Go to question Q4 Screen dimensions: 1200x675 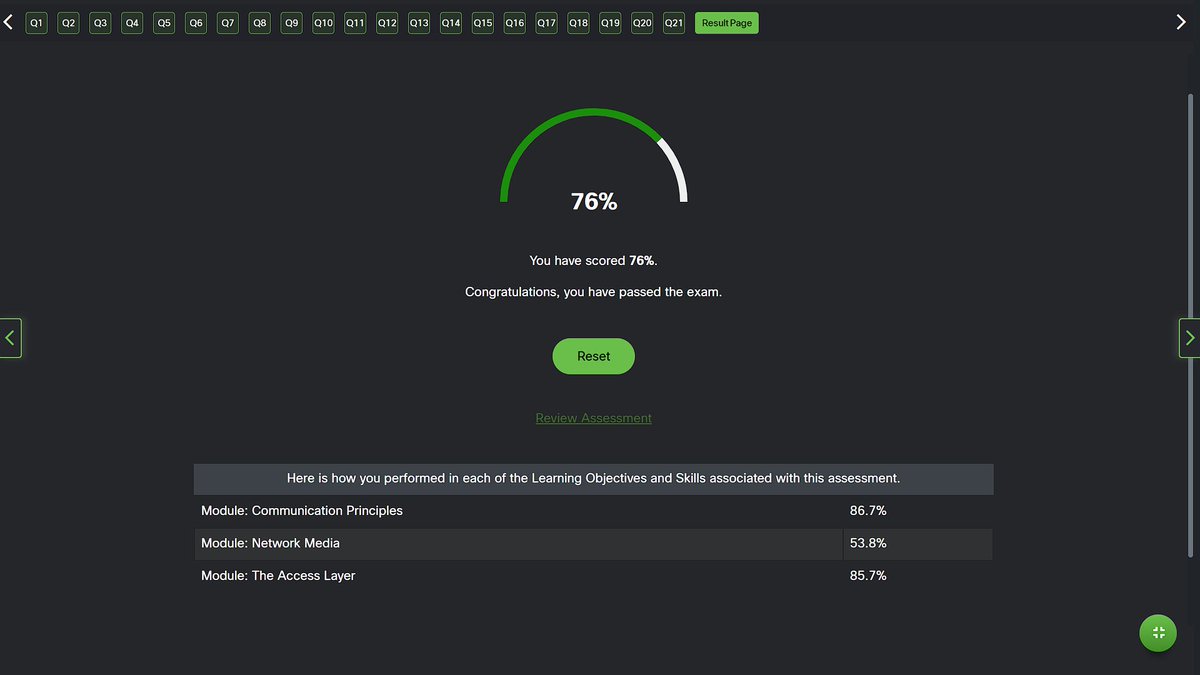point(132,22)
